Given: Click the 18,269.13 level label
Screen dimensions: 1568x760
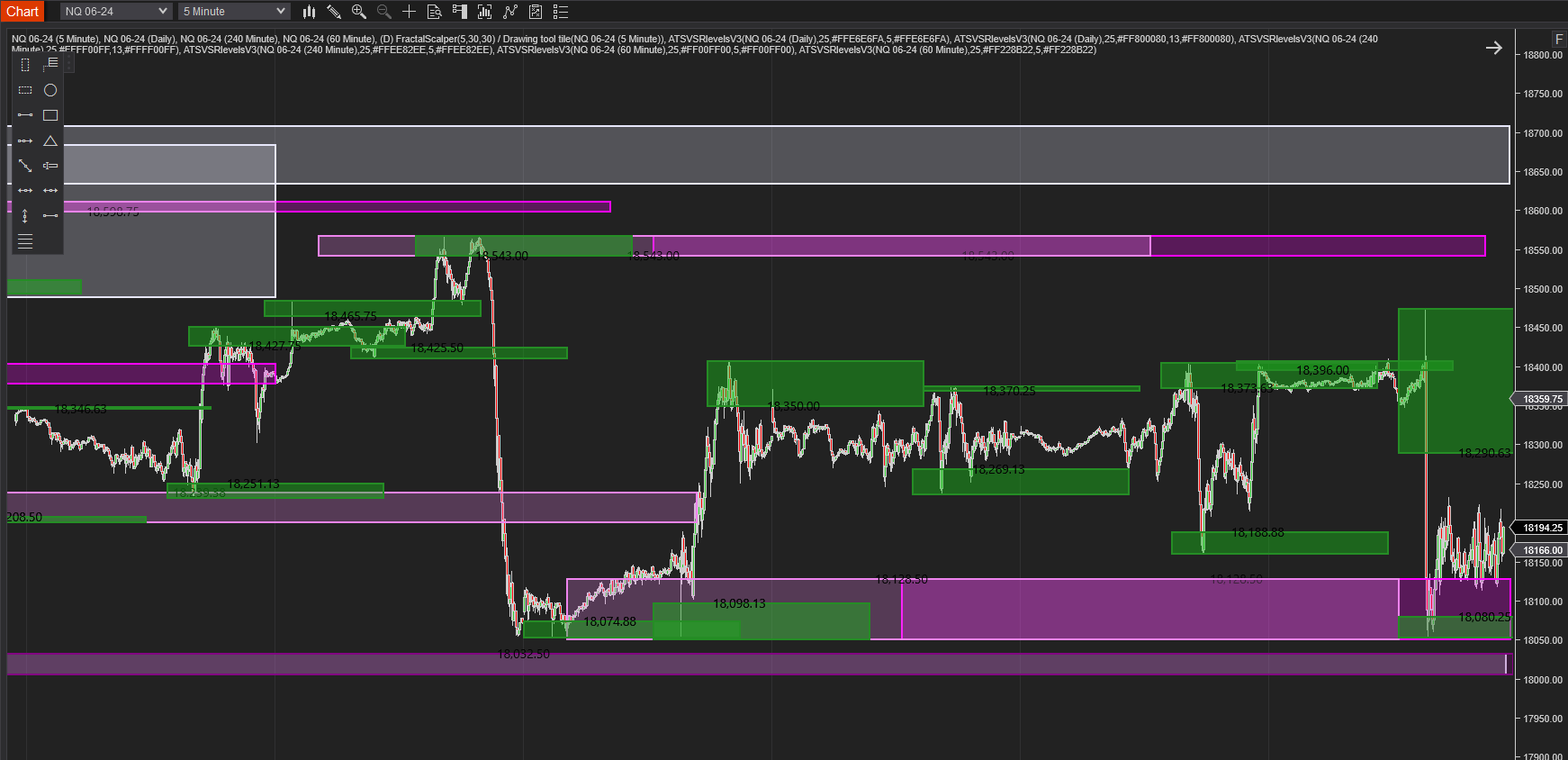Looking at the screenshot, I should (x=999, y=469).
